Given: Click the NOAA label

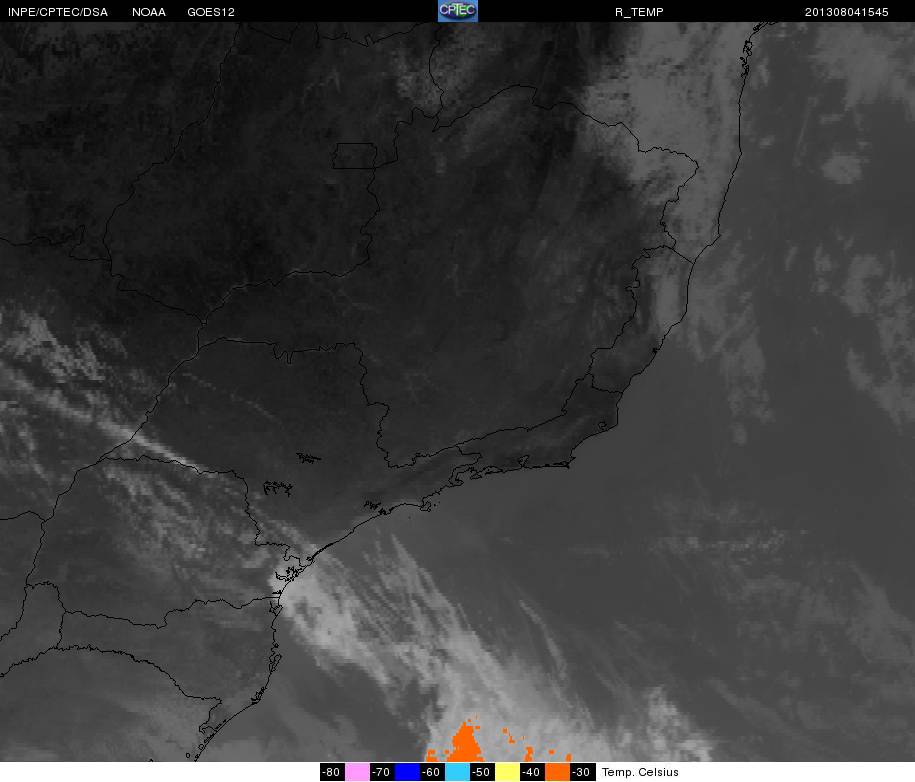Looking at the screenshot, I should pyautogui.click(x=149, y=12).
